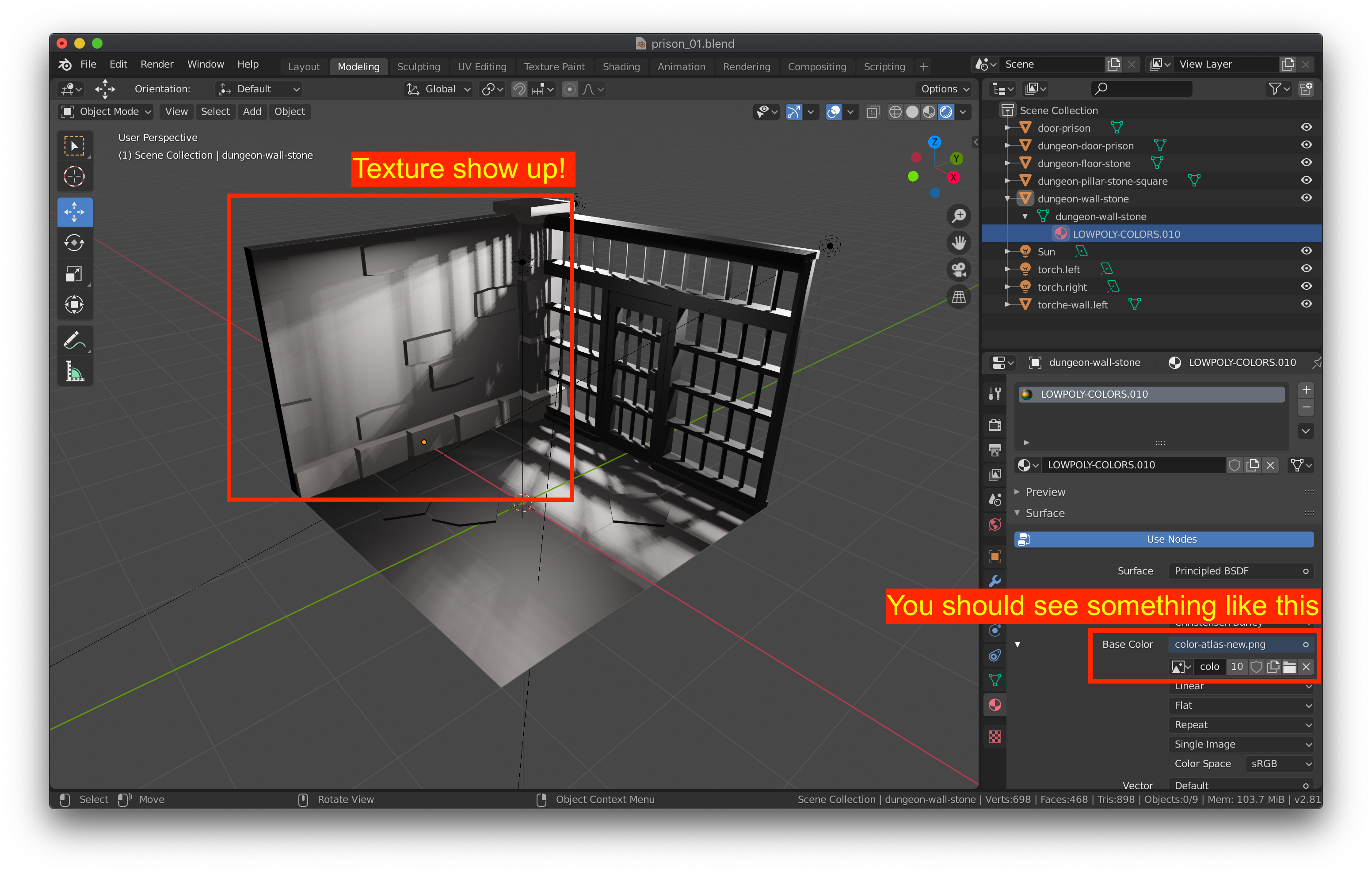Select the Measure tool
This screenshot has width=1372, height=874.
[74, 372]
